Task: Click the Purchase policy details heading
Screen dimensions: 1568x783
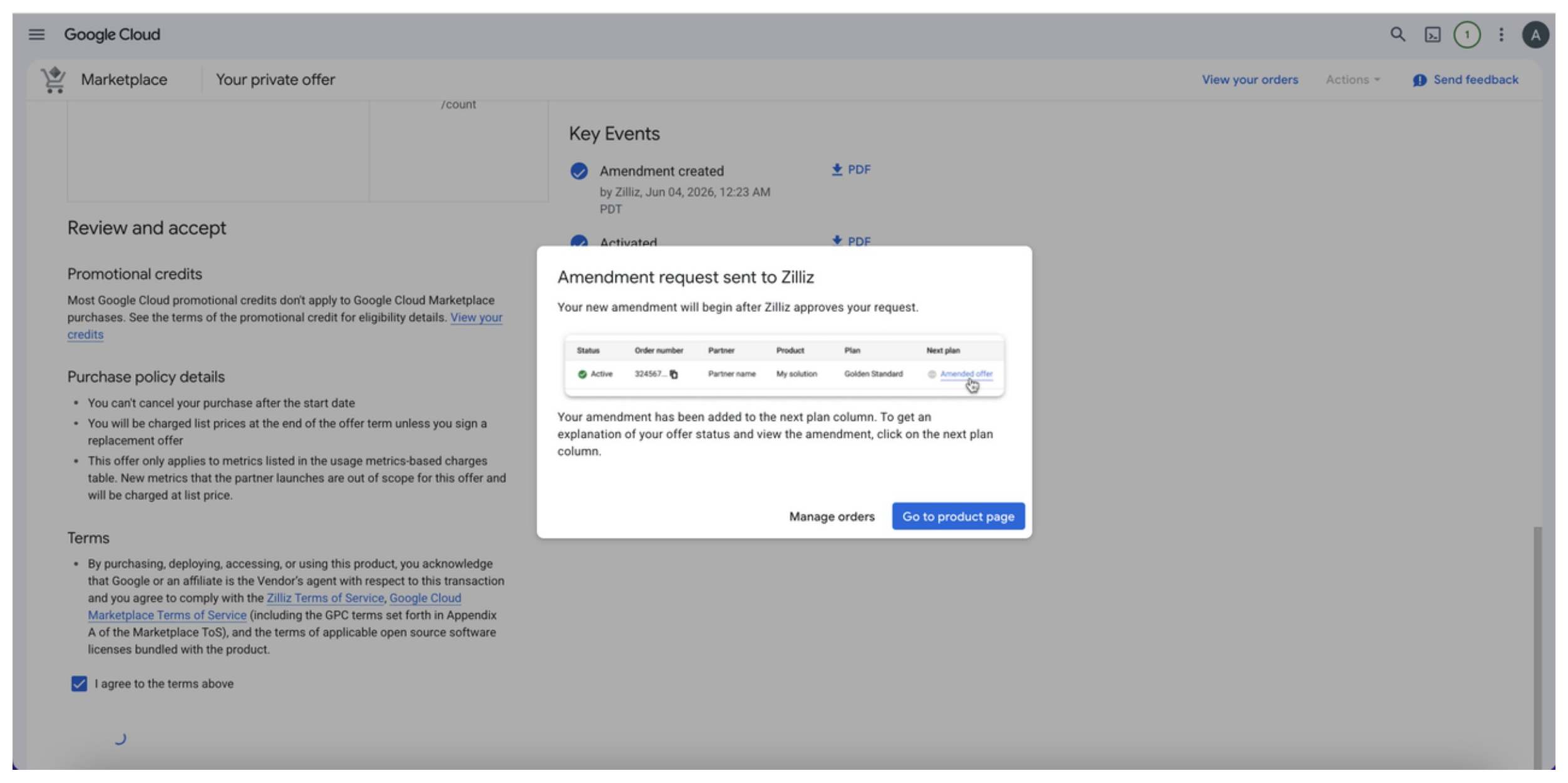Action: [146, 376]
